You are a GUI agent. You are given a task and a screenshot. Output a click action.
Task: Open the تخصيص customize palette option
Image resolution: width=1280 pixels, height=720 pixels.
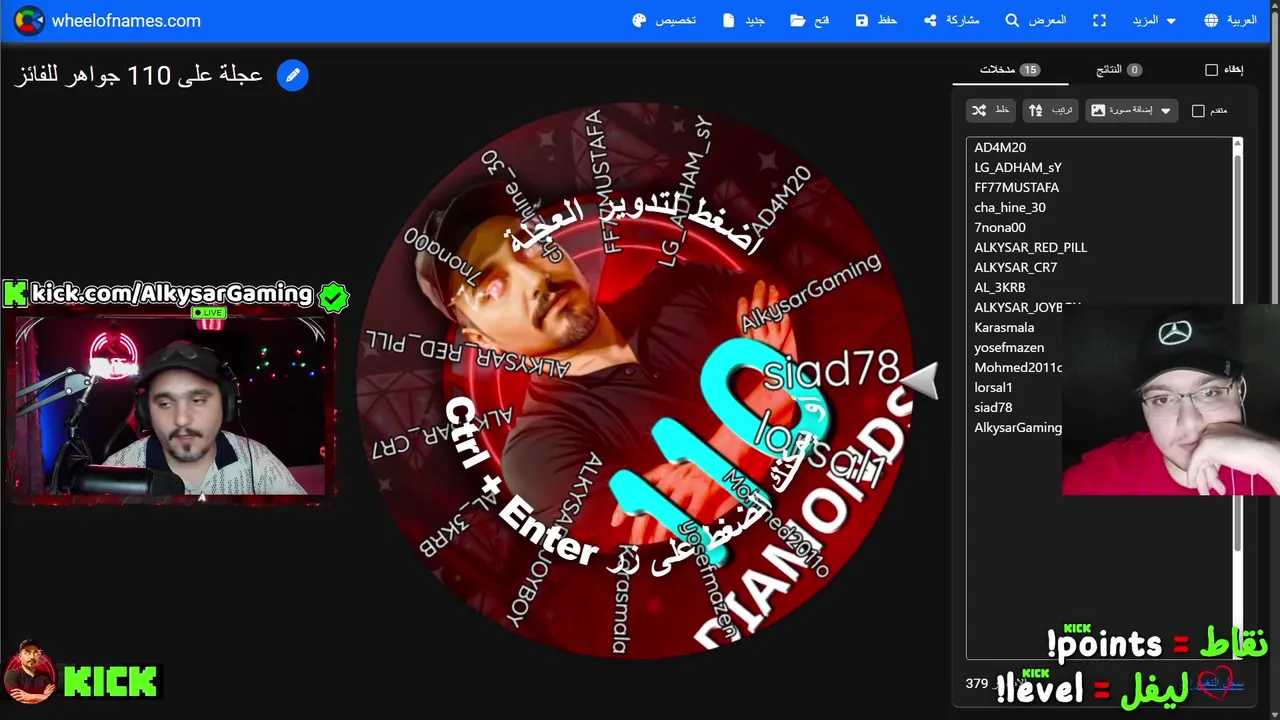point(664,20)
